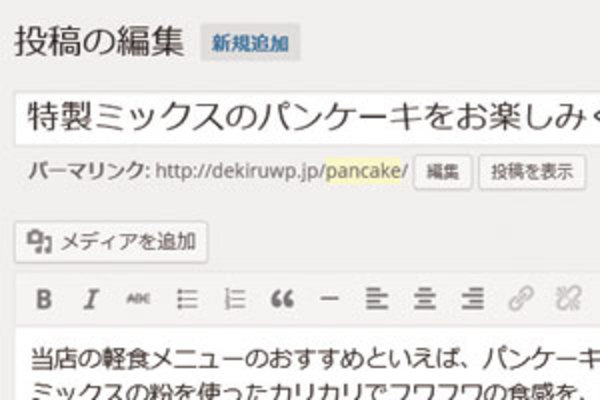Viewport: 600px width, 400px height.
Task: Align text center
Action: [425, 299]
